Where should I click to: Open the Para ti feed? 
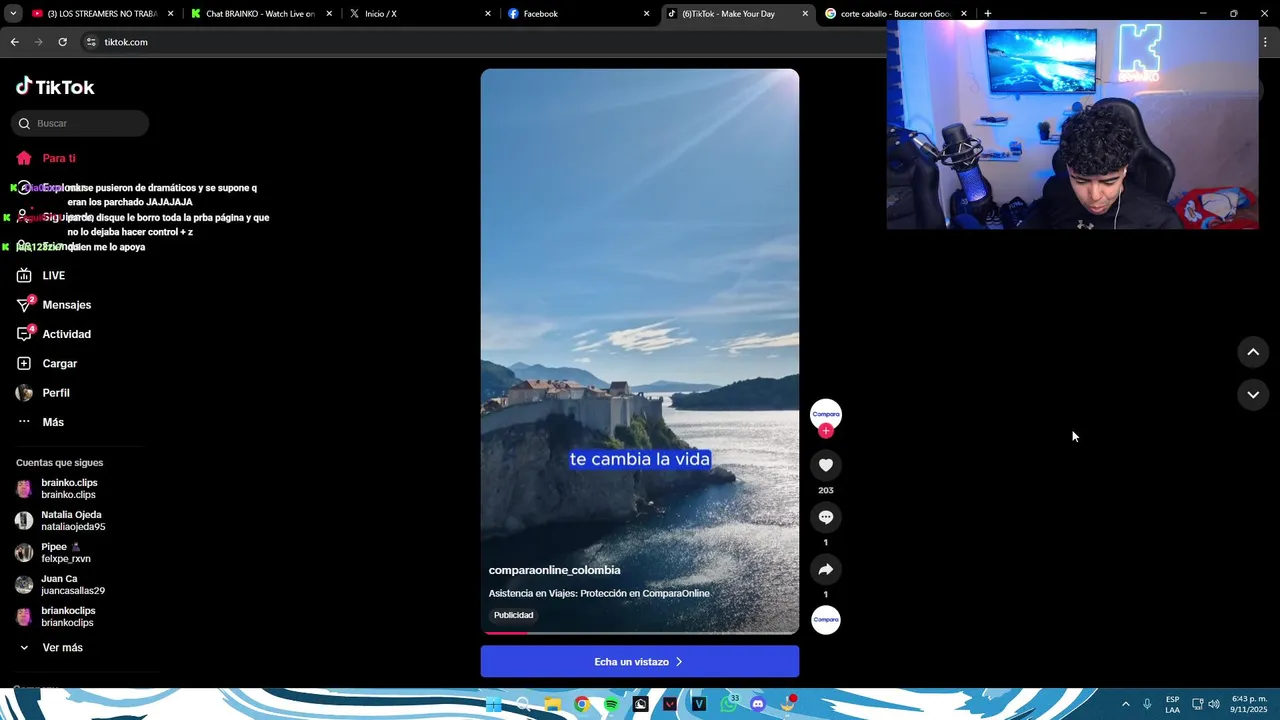(46, 158)
